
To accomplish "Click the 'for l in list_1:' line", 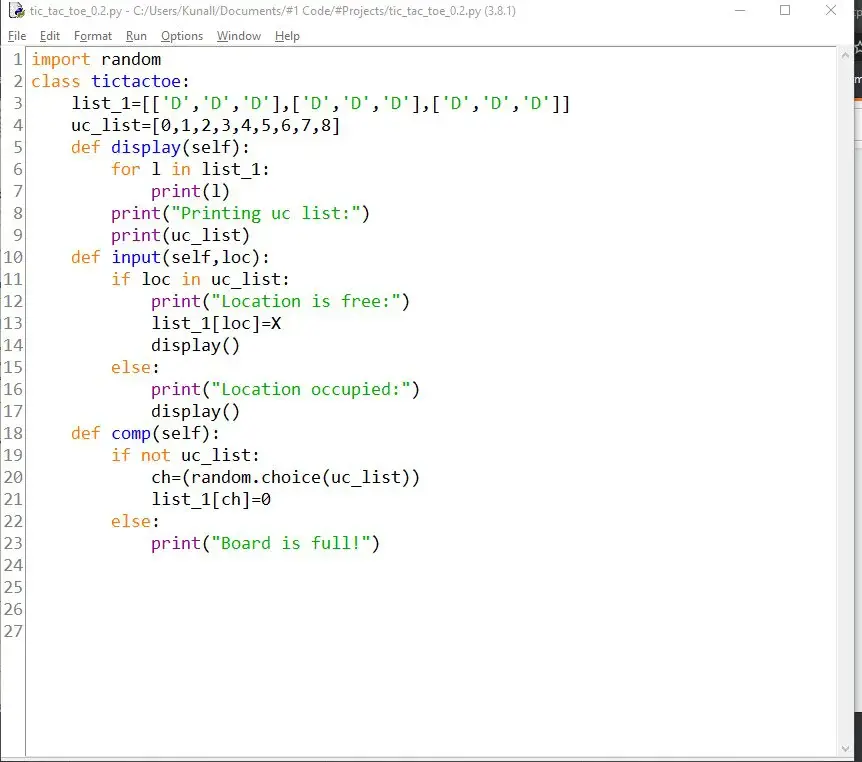I will [190, 169].
